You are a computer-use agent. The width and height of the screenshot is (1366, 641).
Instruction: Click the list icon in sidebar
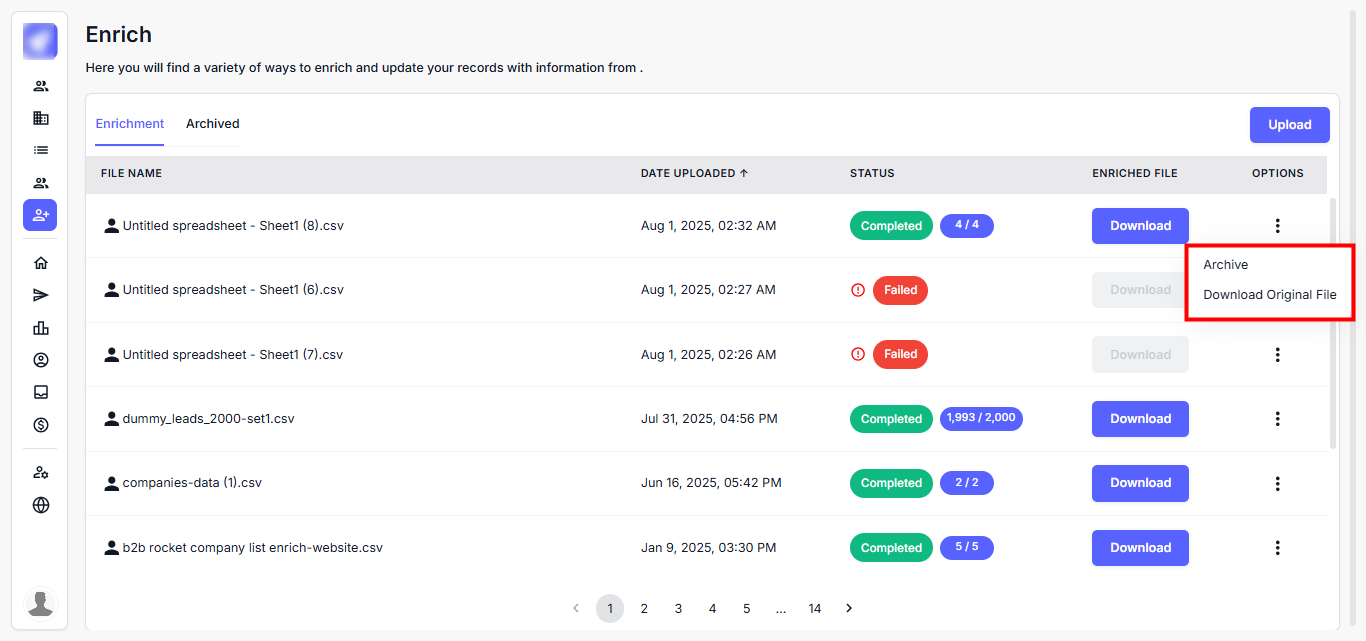click(41, 150)
